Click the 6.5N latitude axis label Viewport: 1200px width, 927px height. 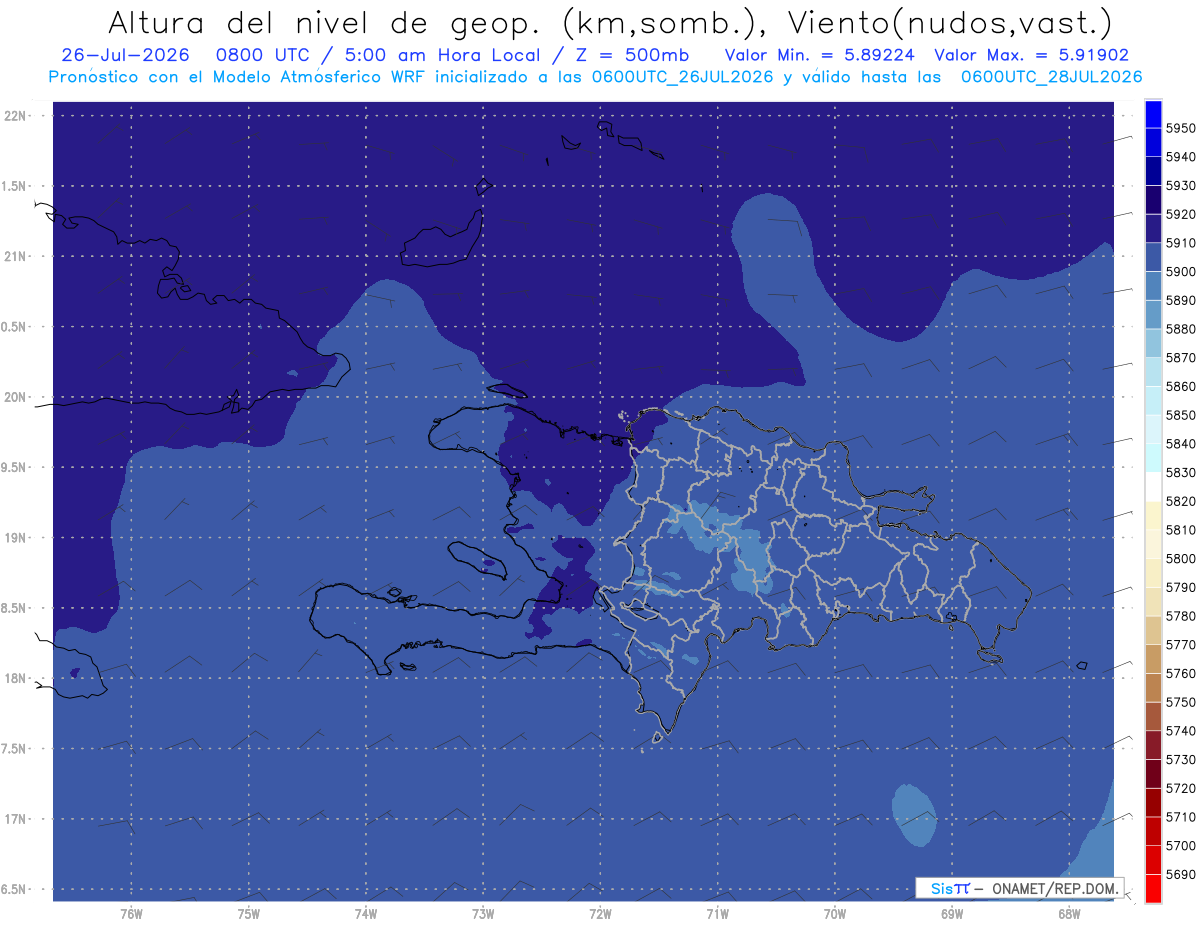(15, 889)
